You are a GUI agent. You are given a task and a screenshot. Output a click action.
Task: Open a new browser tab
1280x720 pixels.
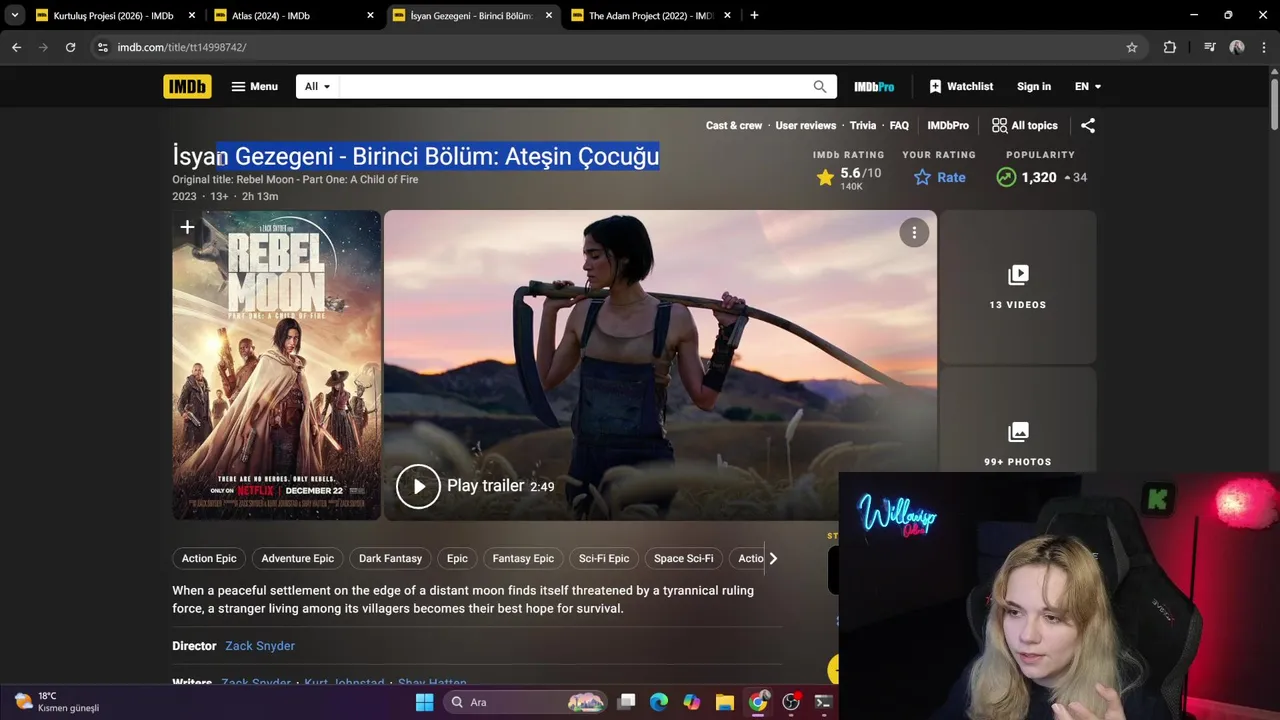pyautogui.click(x=754, y=15)
